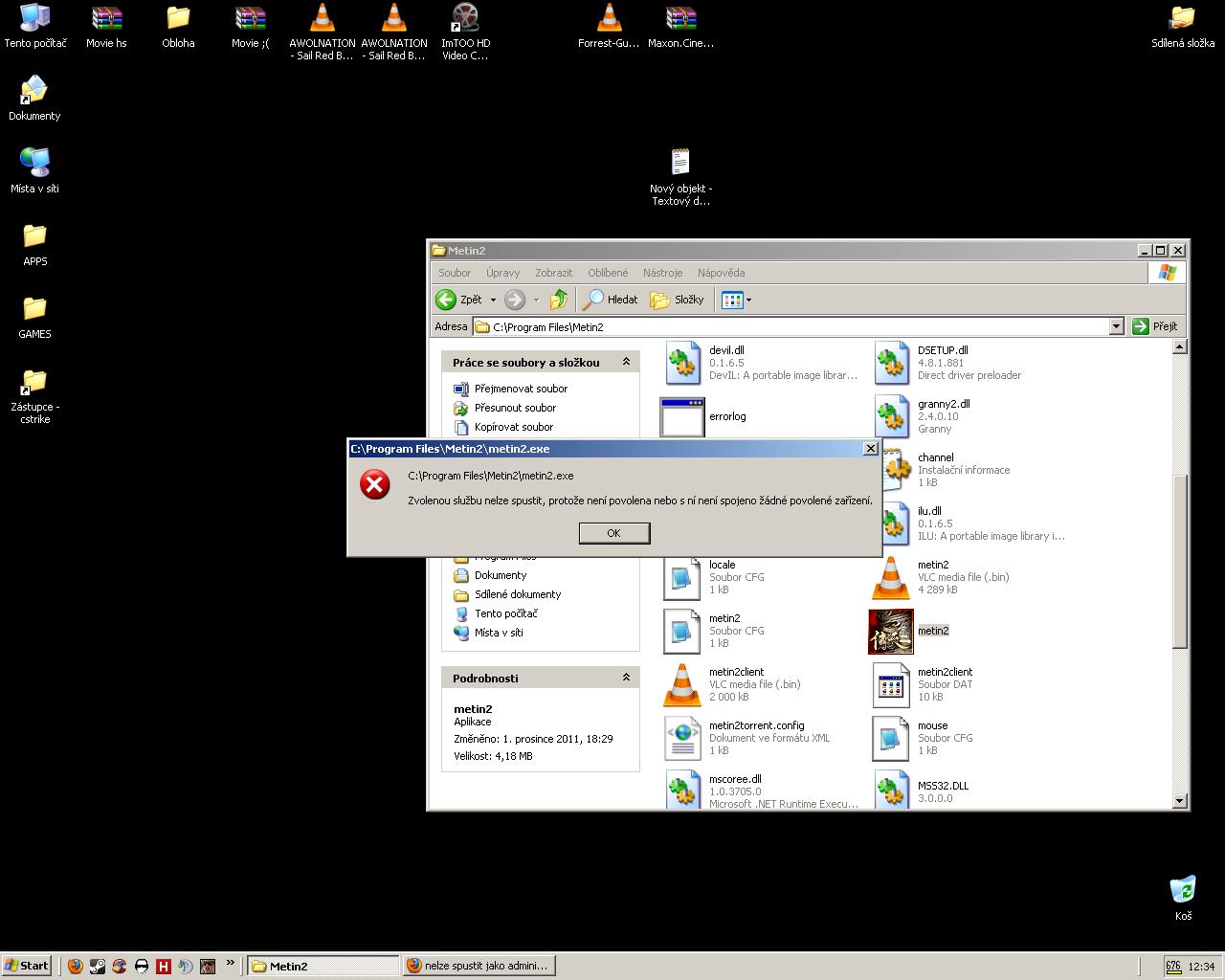Open the Zobrazit menu
The height and width of the screenshot is (980, 1225).
553,273
